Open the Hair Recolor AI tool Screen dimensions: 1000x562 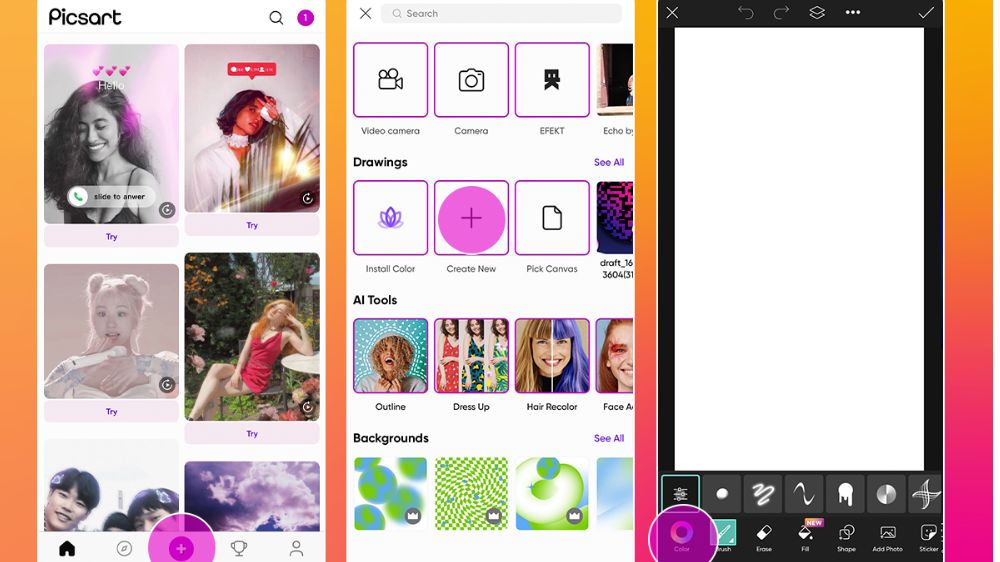(552, 355)
